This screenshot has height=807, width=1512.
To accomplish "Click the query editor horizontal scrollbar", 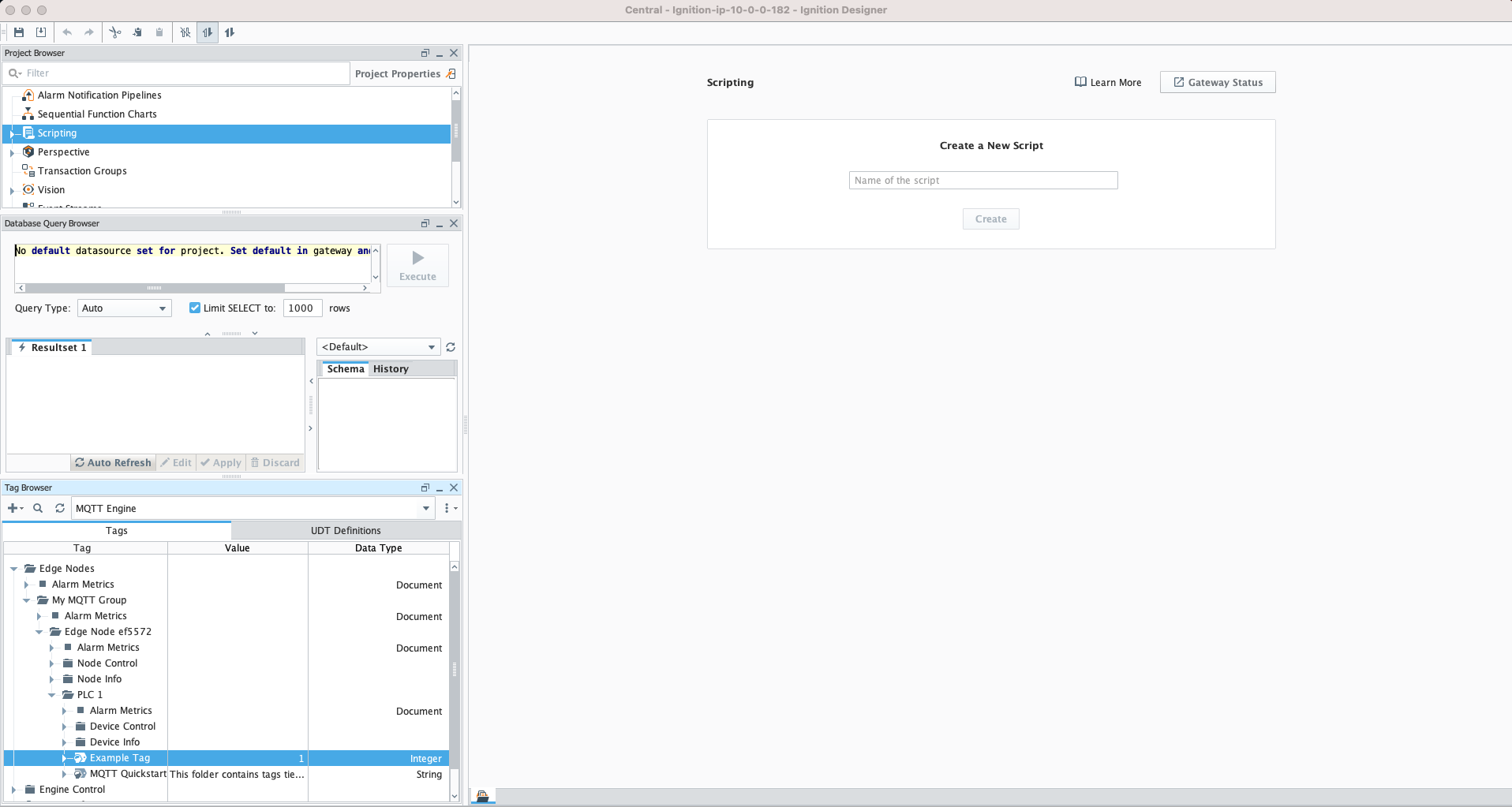I will [154, 288].
